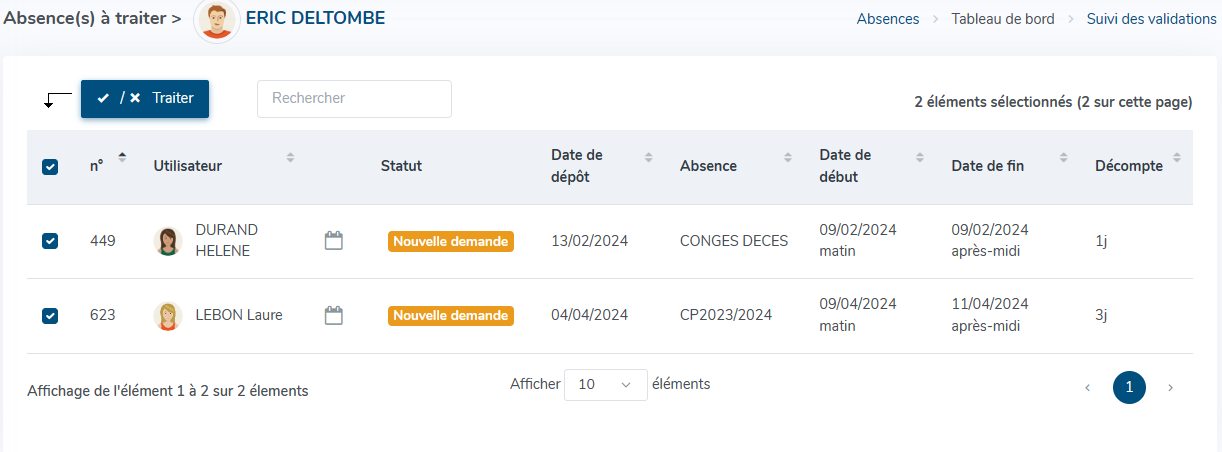Open the Absences breadcrumb link
Viewport: 1222px width, 452px height.
[x=887, y=19]
